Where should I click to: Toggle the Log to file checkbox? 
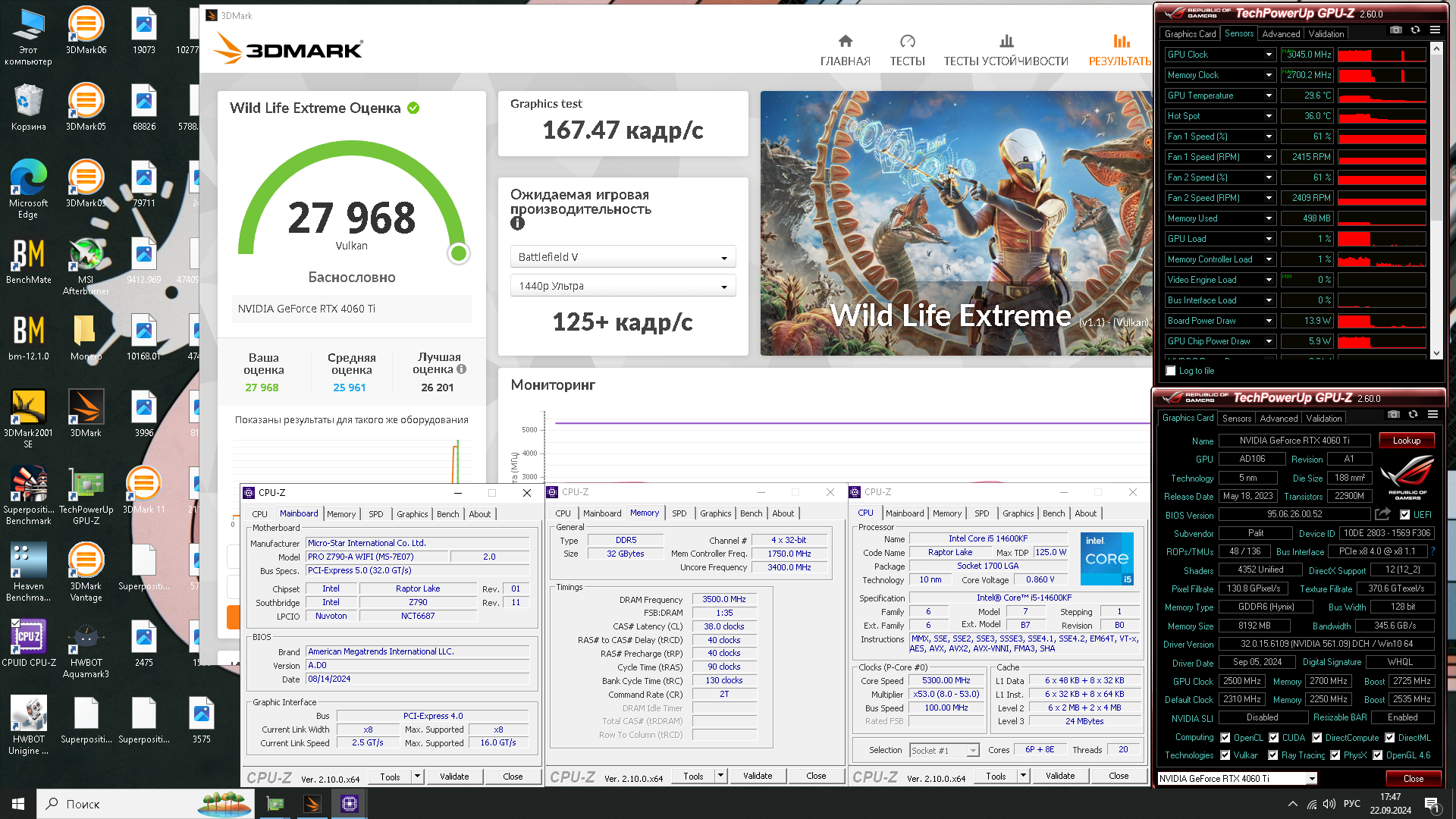(1171, 371)
